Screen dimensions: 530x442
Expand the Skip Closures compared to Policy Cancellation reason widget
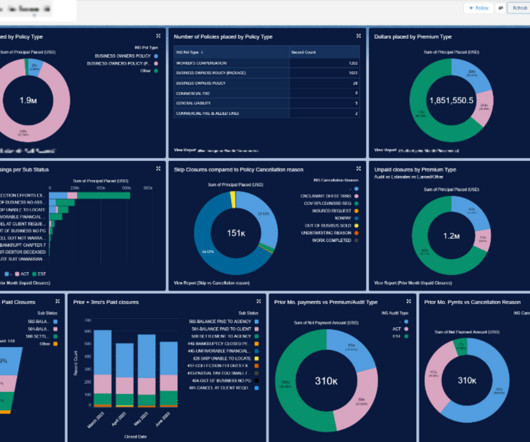359,168
